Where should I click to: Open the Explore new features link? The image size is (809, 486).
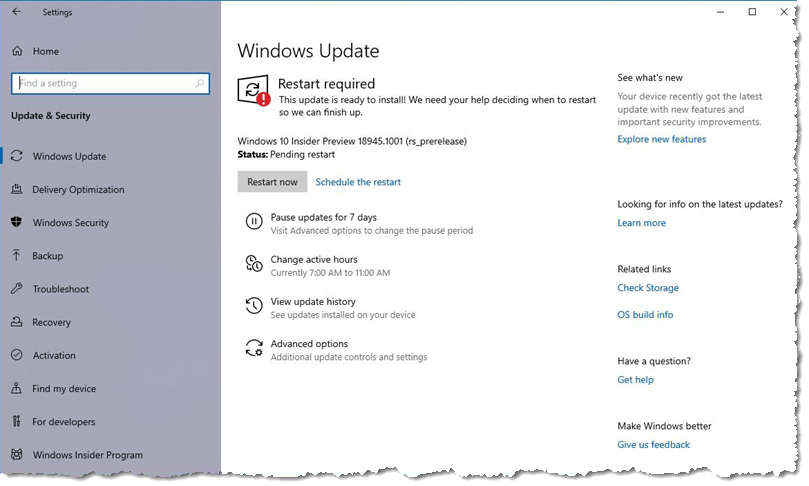pyautogui.click(x=661, y=139)
